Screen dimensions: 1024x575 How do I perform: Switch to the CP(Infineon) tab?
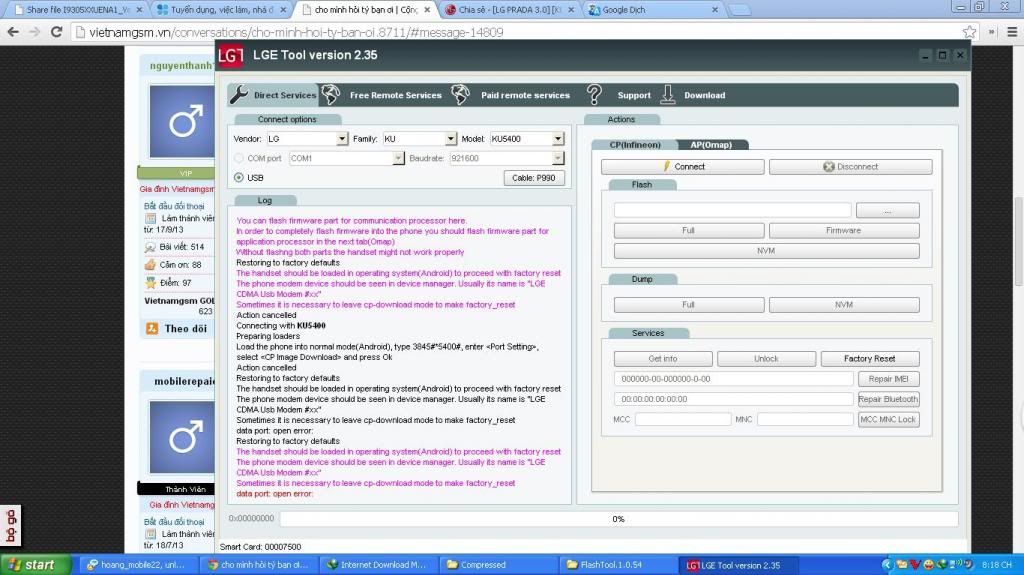pyautogui.click(x=635, y=145)
